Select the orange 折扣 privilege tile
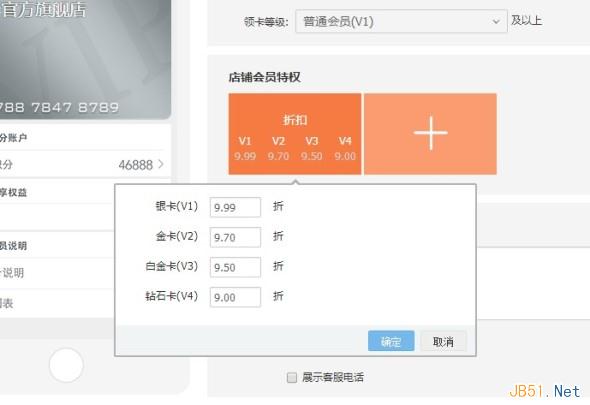The width and height of the screenshot is (590, 405). coord(295,134)
